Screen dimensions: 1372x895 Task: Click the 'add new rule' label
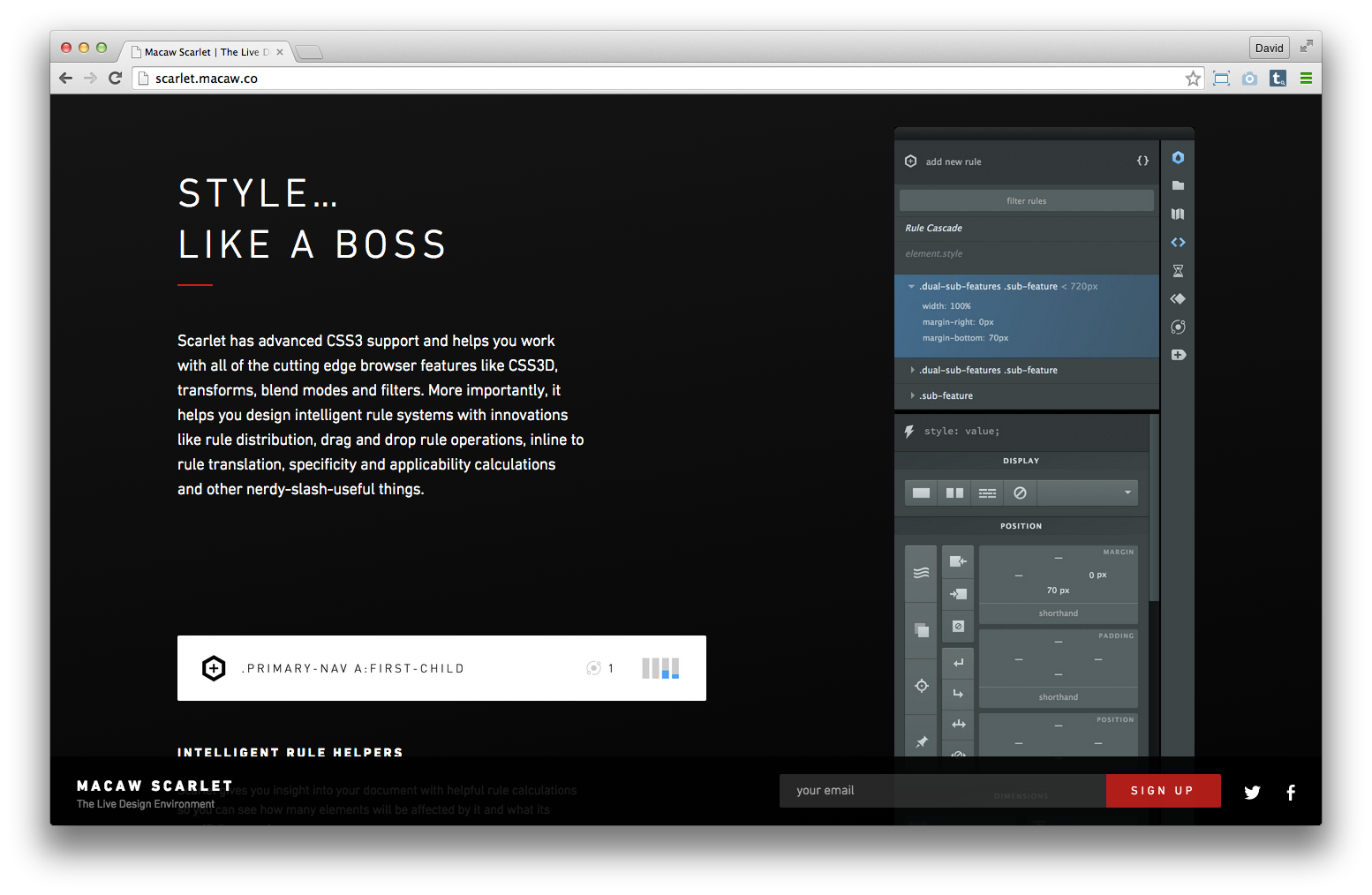(954, 162)
